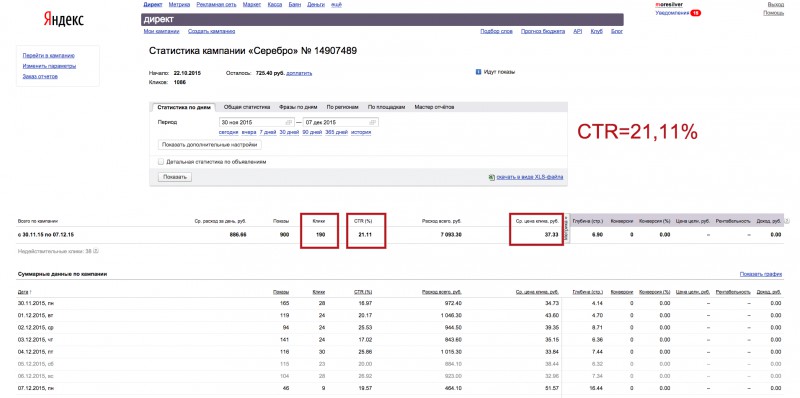Viewport: 800px width, 398px height.
Task: Open "Подбор слов" link
Action: click(x=496, y=31)
